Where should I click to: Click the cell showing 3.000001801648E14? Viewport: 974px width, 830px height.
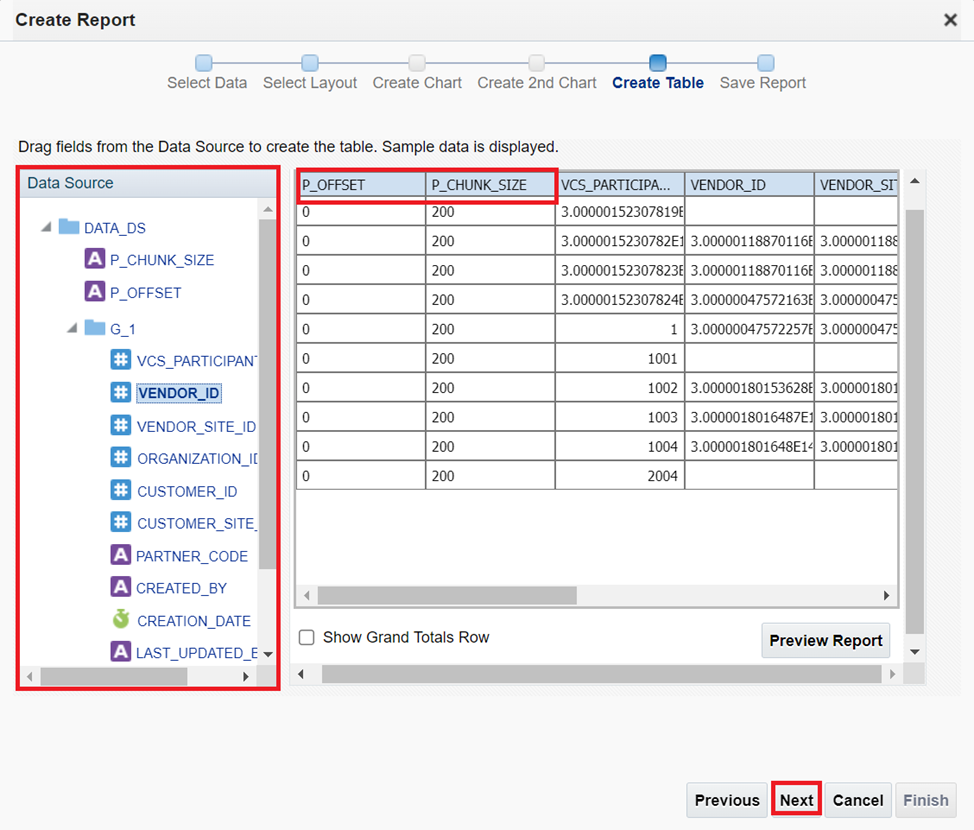point(749,447)
